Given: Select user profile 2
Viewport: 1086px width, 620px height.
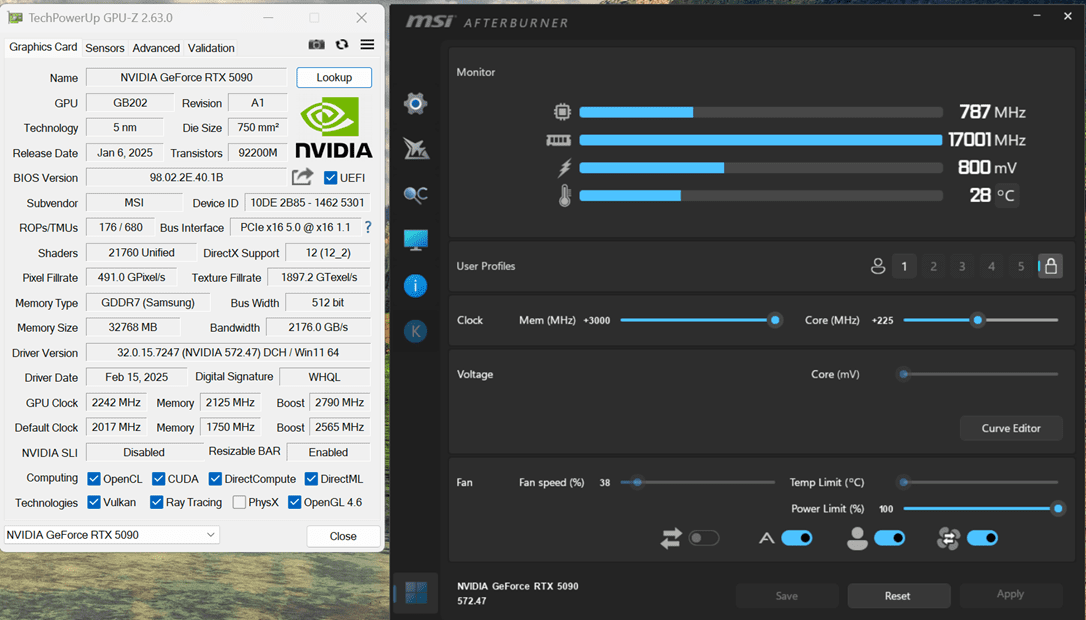Looking at the screenshot, I should coord(934,266).
